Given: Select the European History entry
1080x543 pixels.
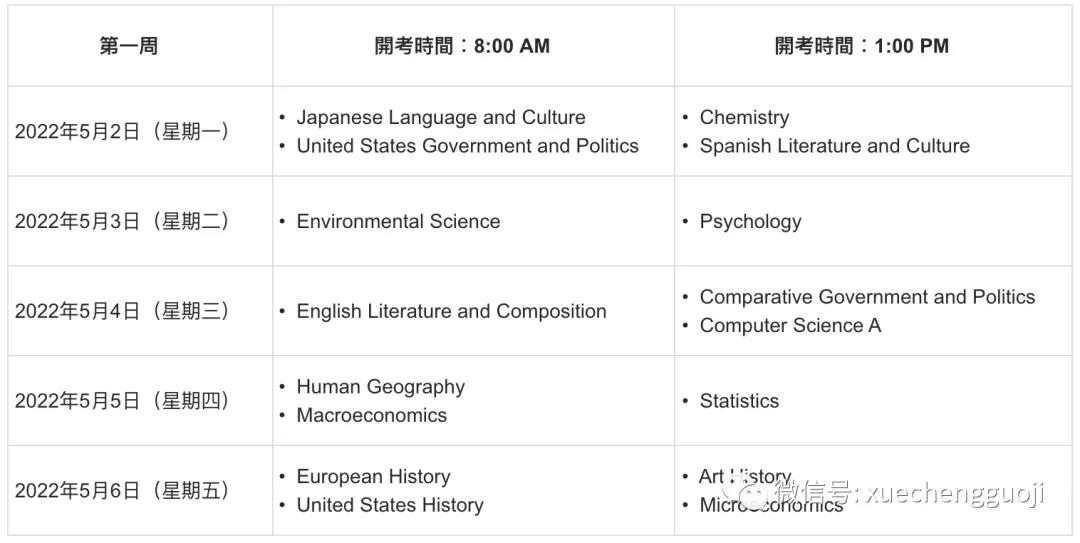Looking at the screenshot, I should click(373, 477).
